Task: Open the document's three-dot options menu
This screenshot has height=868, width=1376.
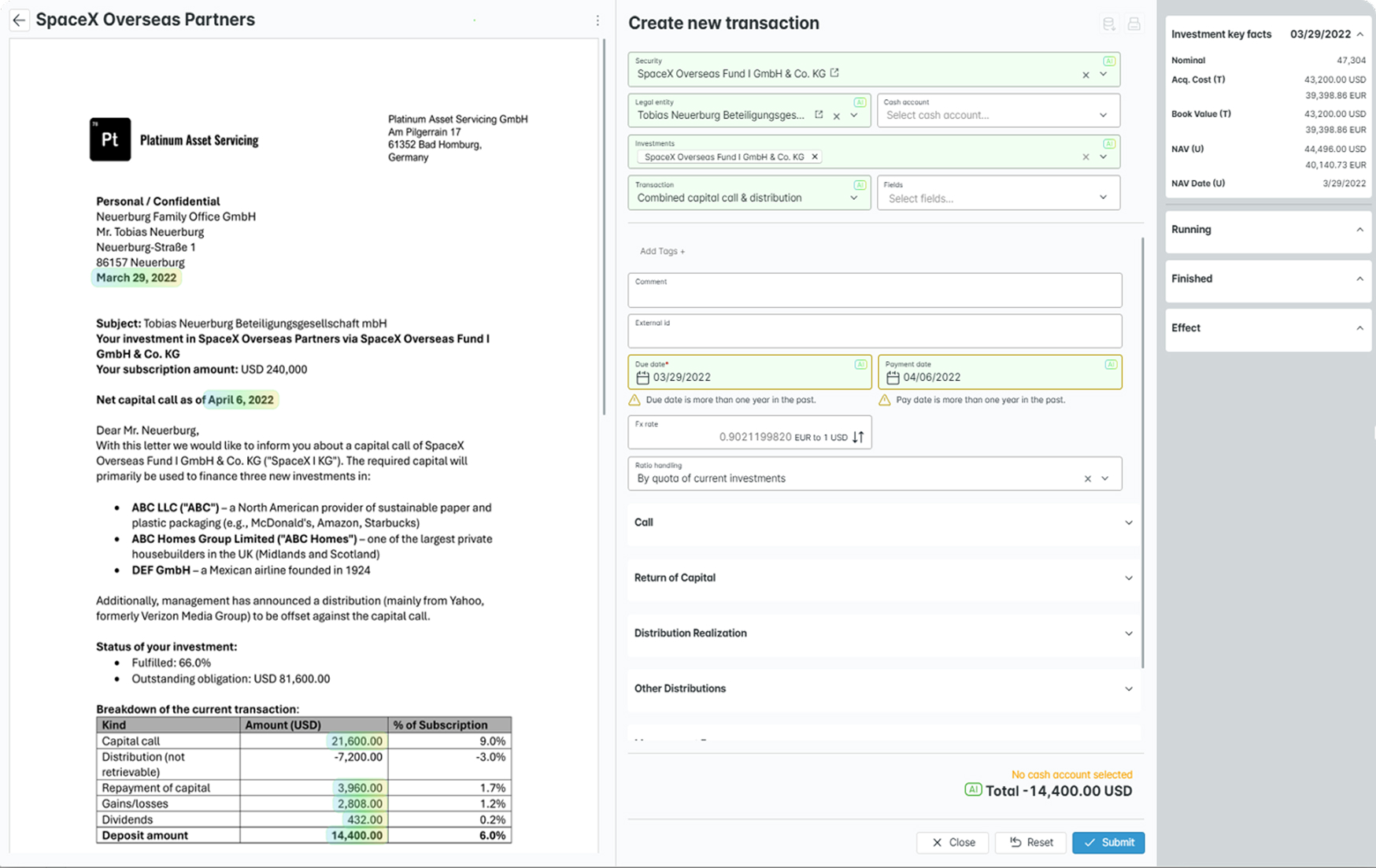Action: [x=597, y=20]
